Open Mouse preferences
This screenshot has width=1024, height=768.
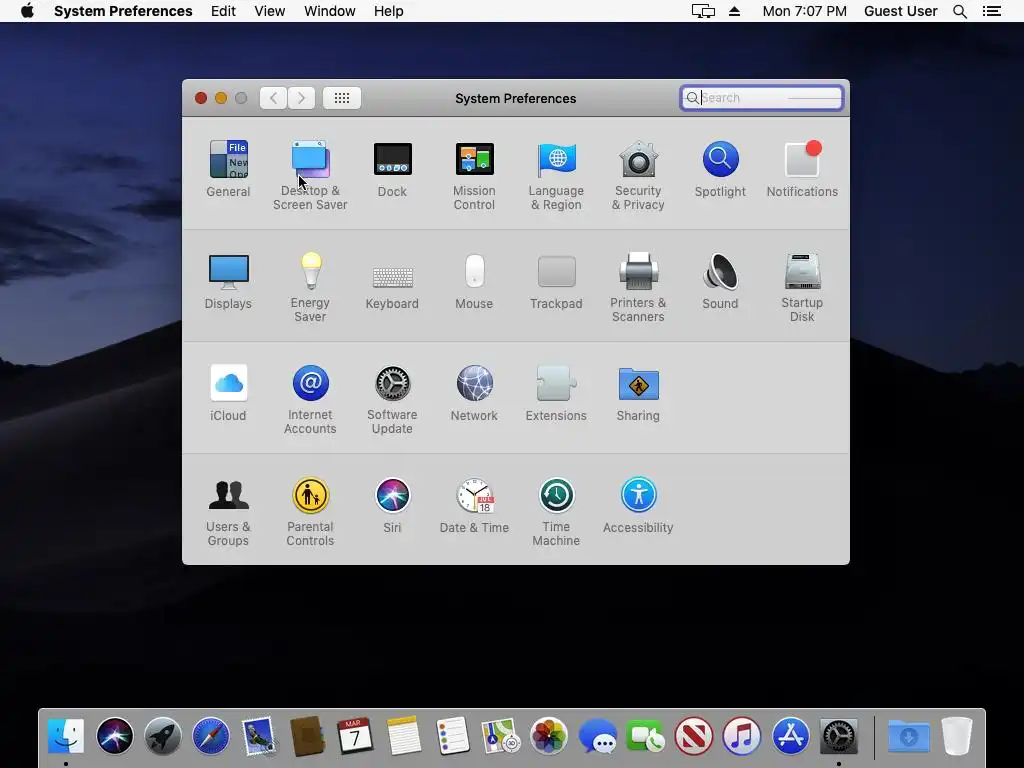(474, 281)
